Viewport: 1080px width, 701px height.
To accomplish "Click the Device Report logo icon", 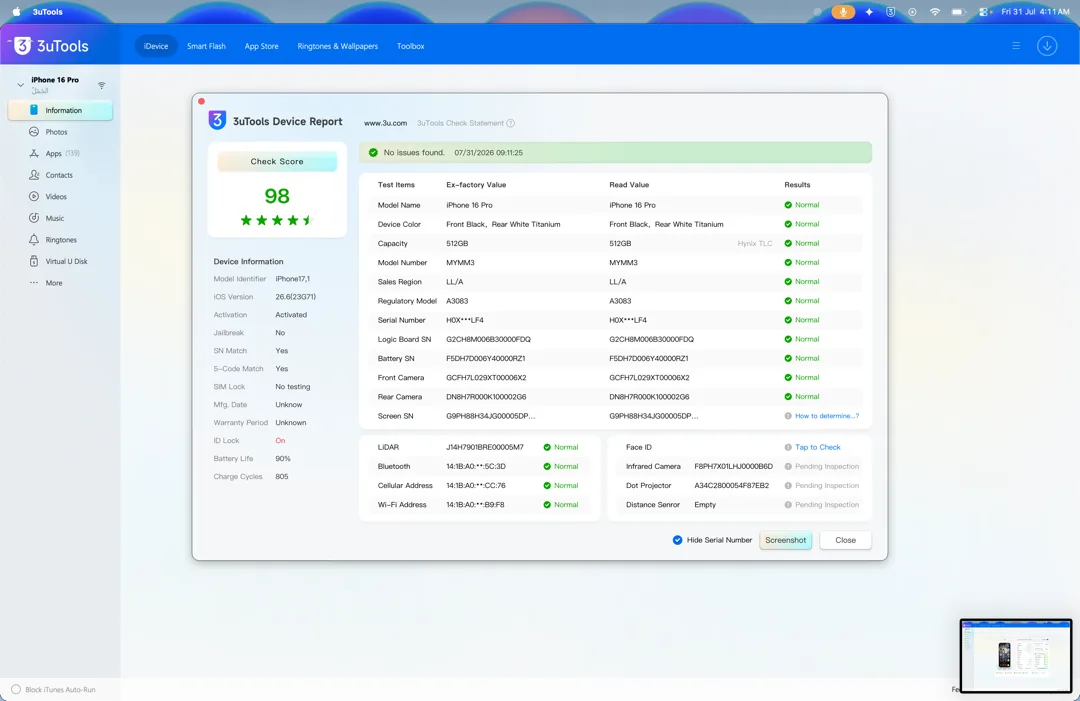I will click(x=217, y=121).
